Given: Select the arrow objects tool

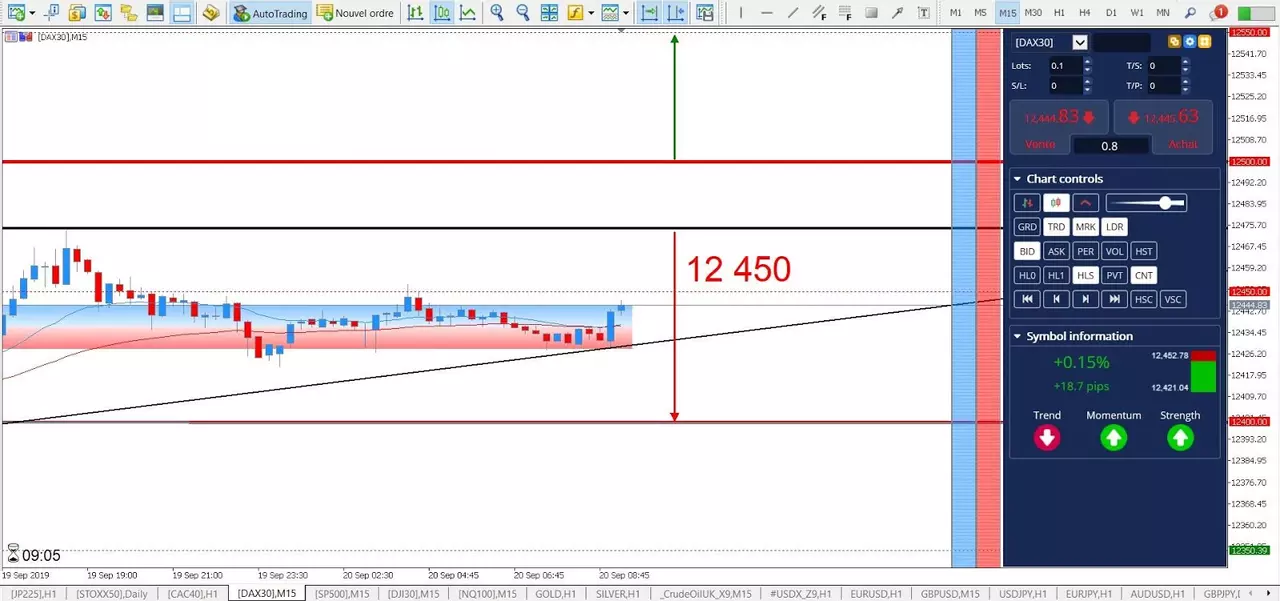Looking at the screenshot, I should (897, 13).
